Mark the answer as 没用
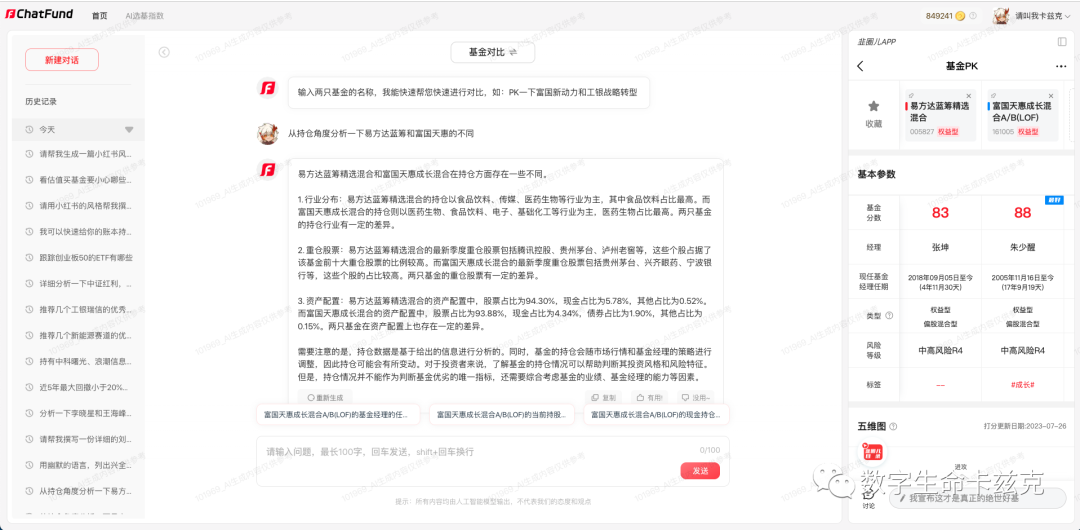 (x=696, y=398)
